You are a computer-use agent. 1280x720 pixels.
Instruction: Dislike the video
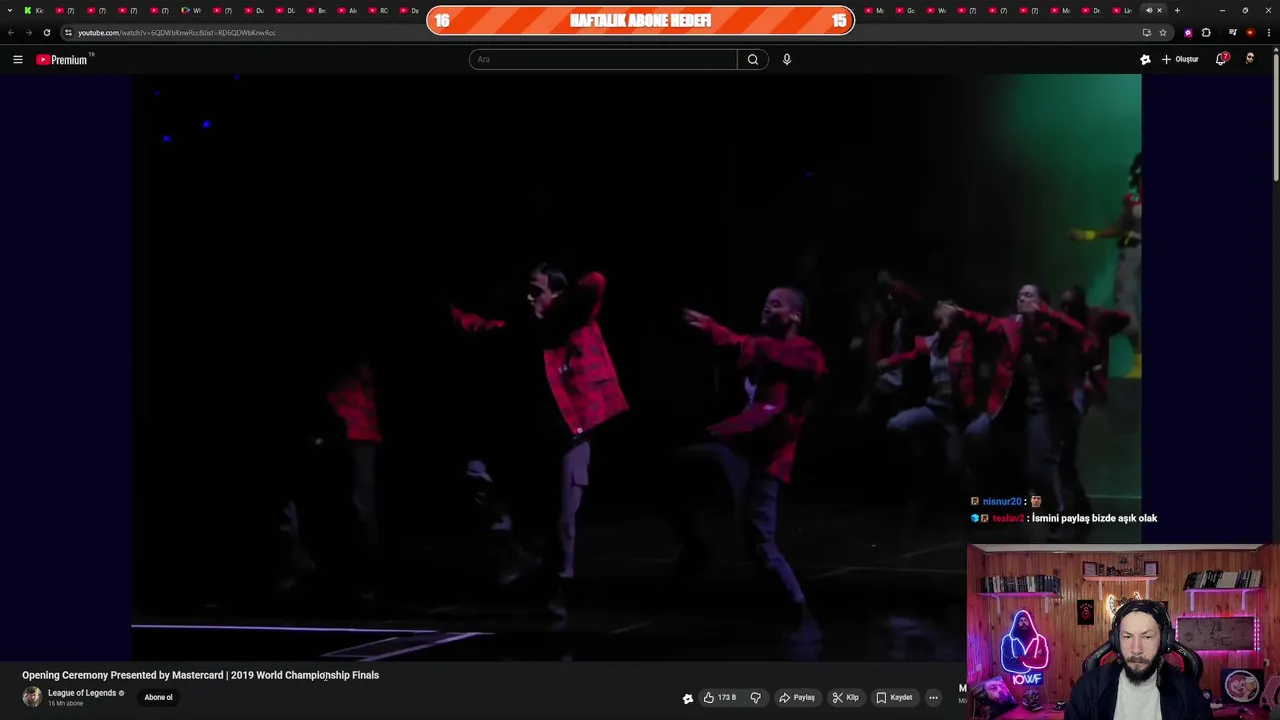click(x=756, y=697)
